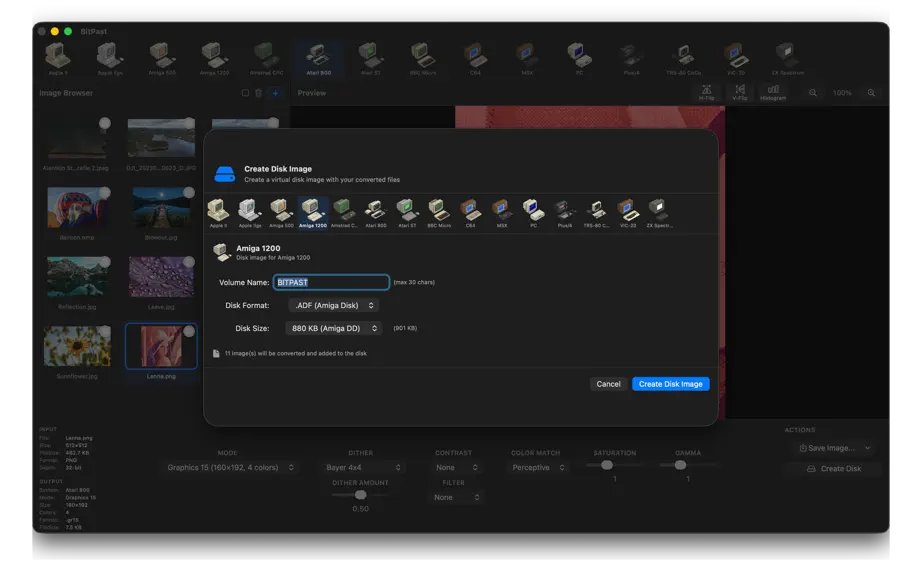Choose ZX Spectrum in main window toolbar
This screenshot has height=576, width=922.
[x=787, y=59]
